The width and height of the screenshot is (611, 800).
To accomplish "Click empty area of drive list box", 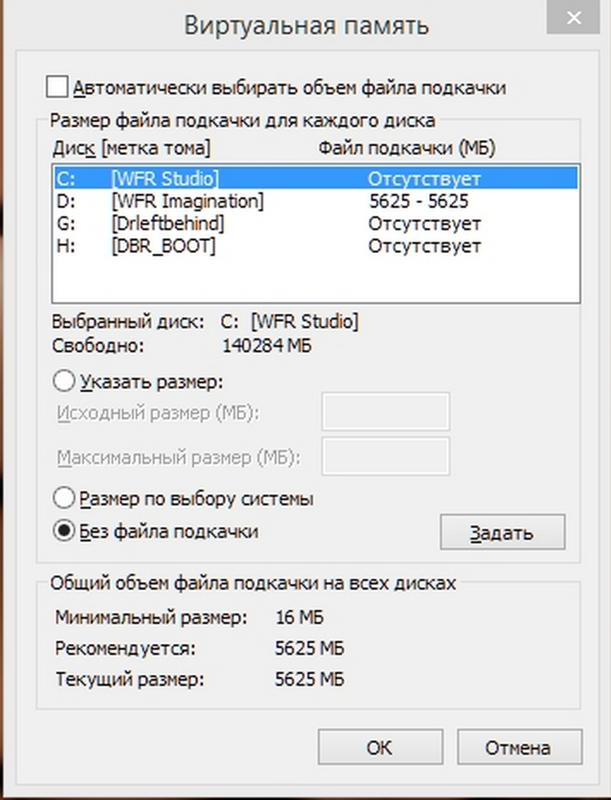I will 316,280.
